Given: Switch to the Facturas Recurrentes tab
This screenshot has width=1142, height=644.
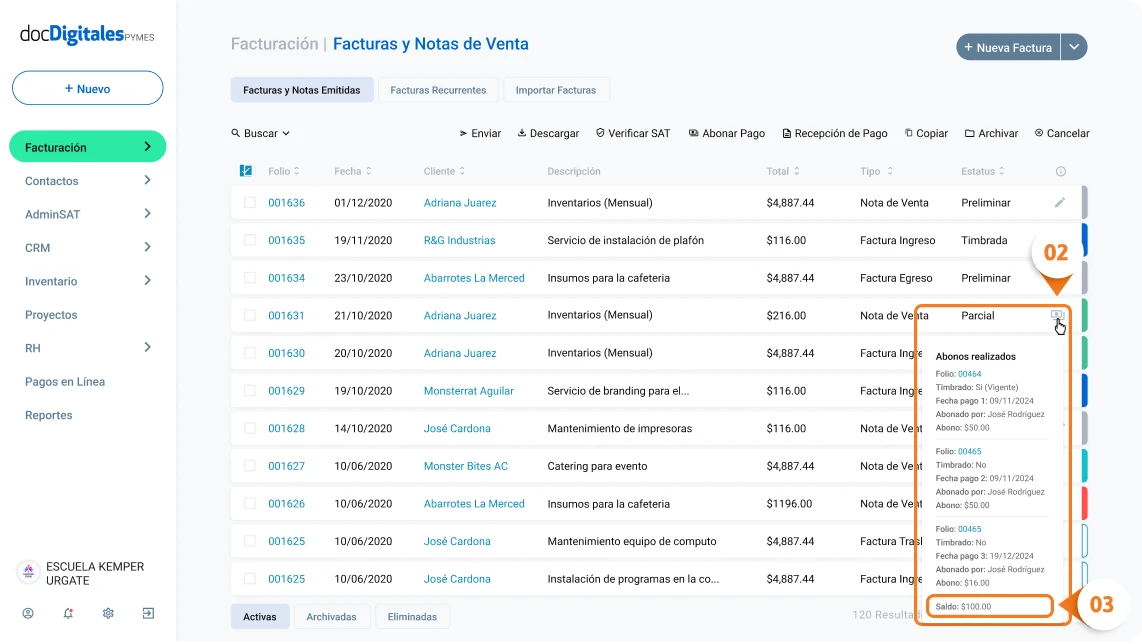Looking at the screenshot, I should tap(438, 90).
